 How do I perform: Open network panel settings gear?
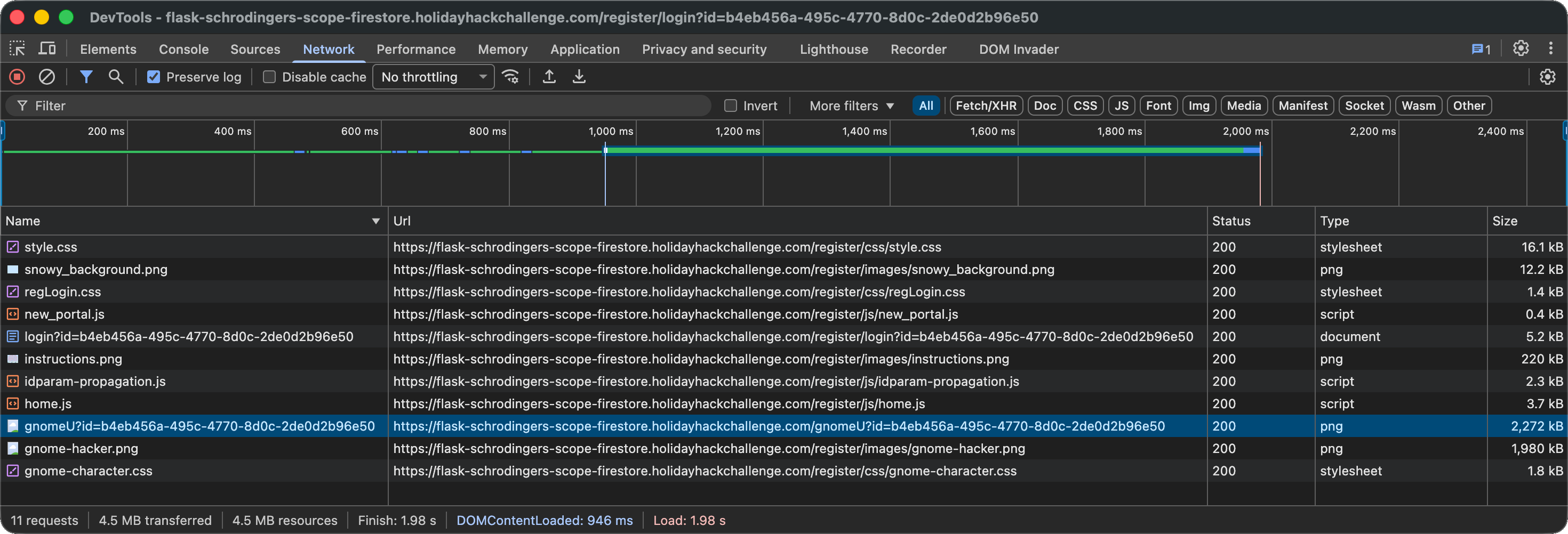1547,77
